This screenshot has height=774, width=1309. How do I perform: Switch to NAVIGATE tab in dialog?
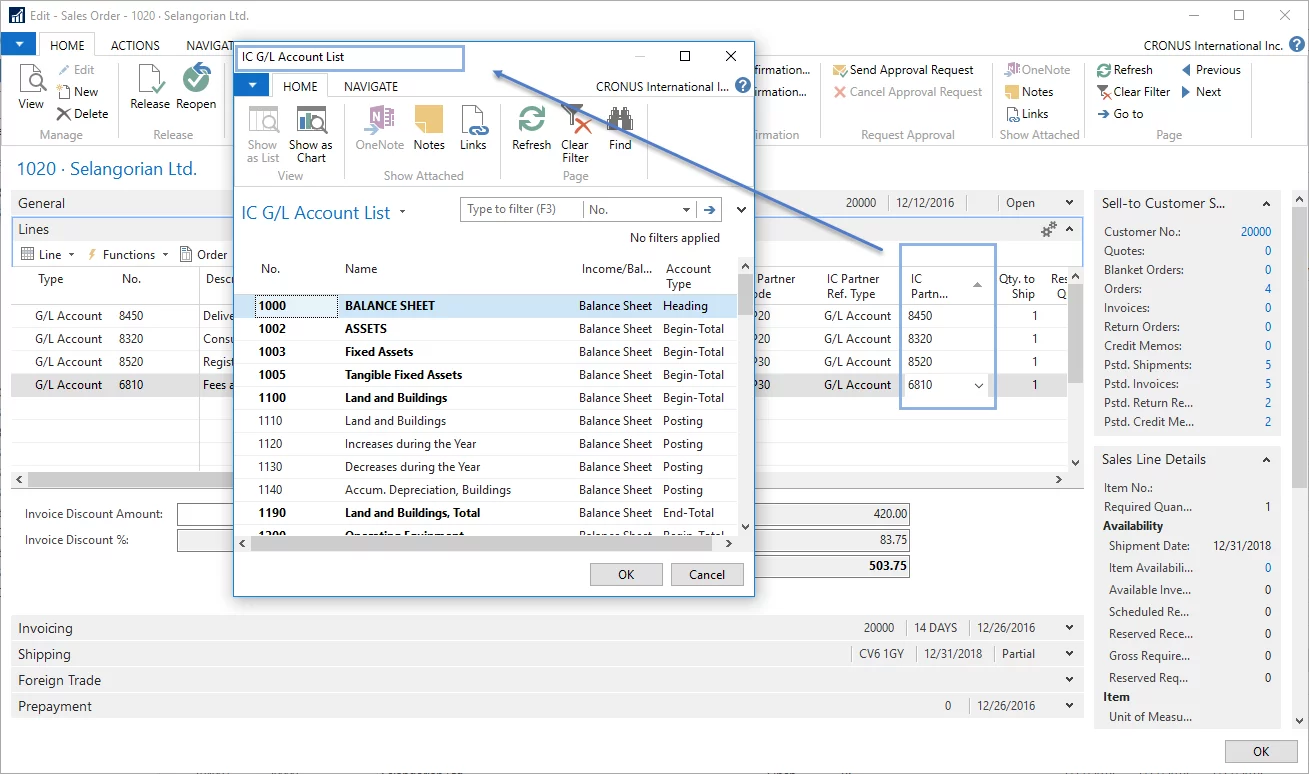click(x=371, y=87)
